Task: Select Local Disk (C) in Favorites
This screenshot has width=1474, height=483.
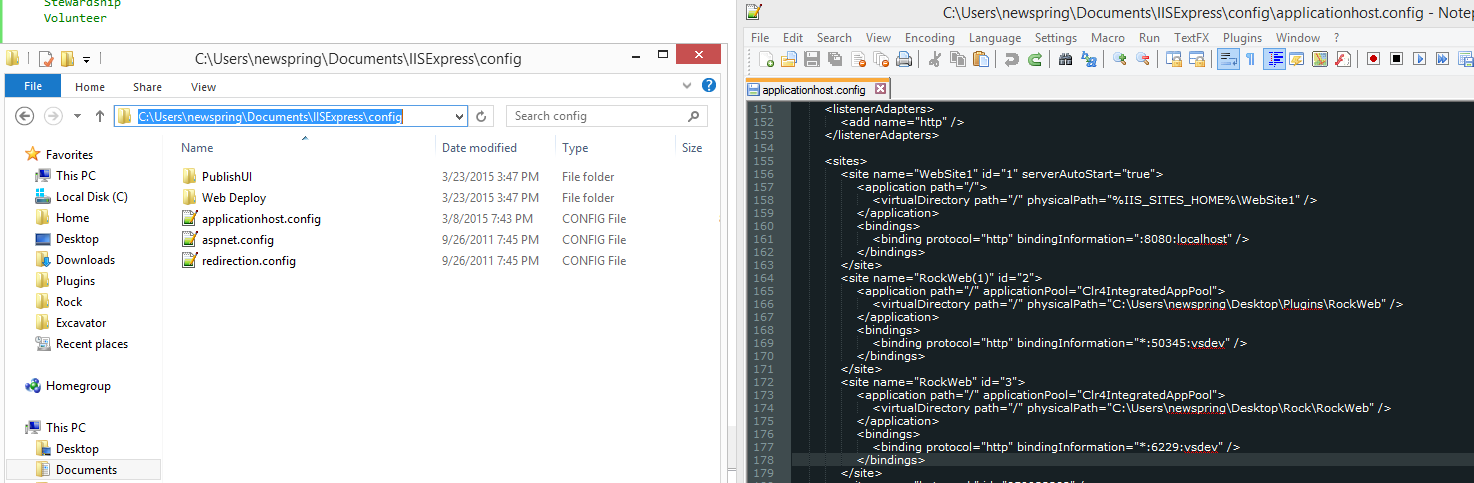Action: (x=91, y=197)
